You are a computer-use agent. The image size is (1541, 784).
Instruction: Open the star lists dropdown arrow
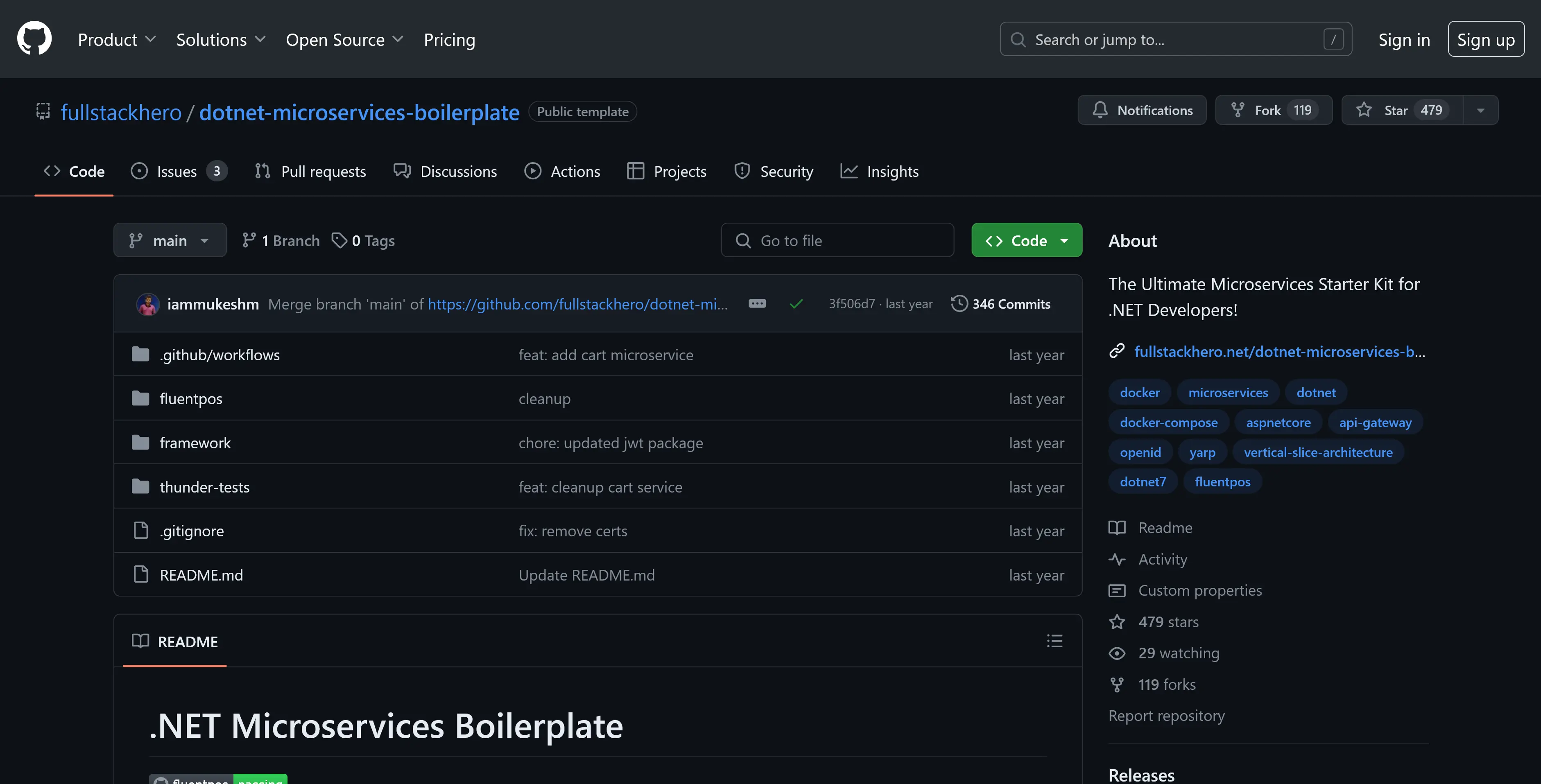(x=1480, y=110)
